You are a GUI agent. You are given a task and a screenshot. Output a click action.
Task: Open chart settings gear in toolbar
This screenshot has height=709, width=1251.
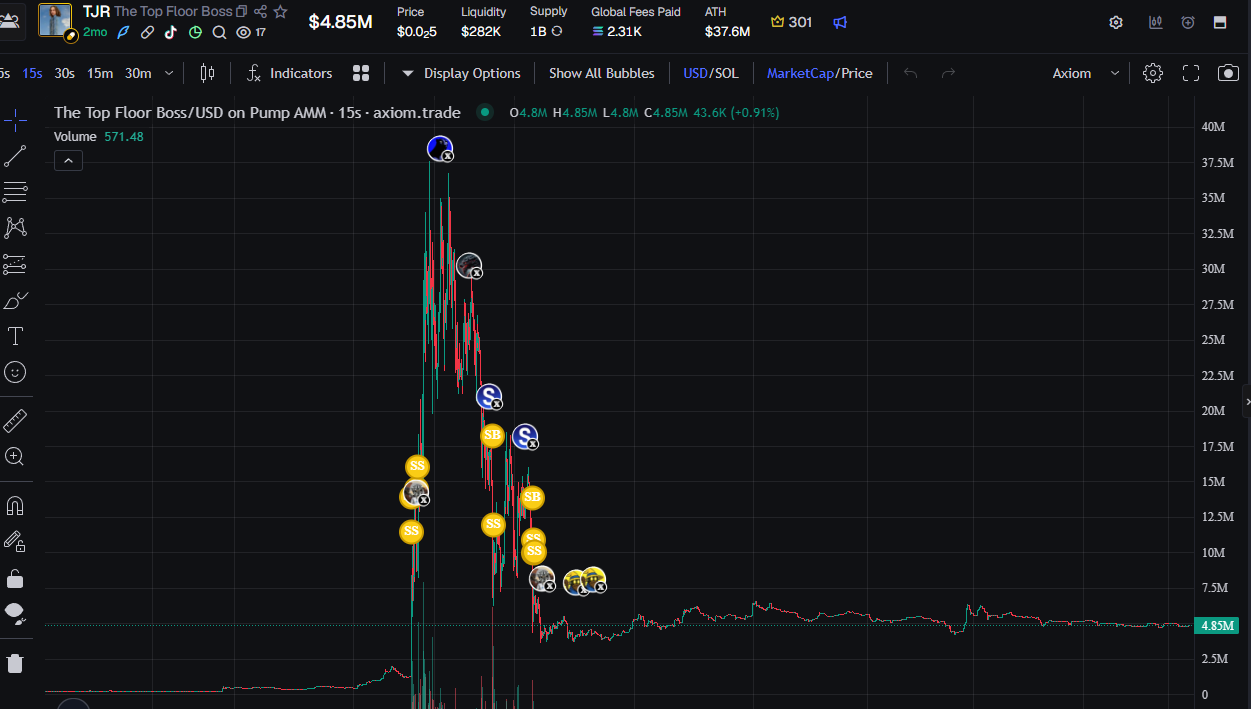coord(1153,73)
